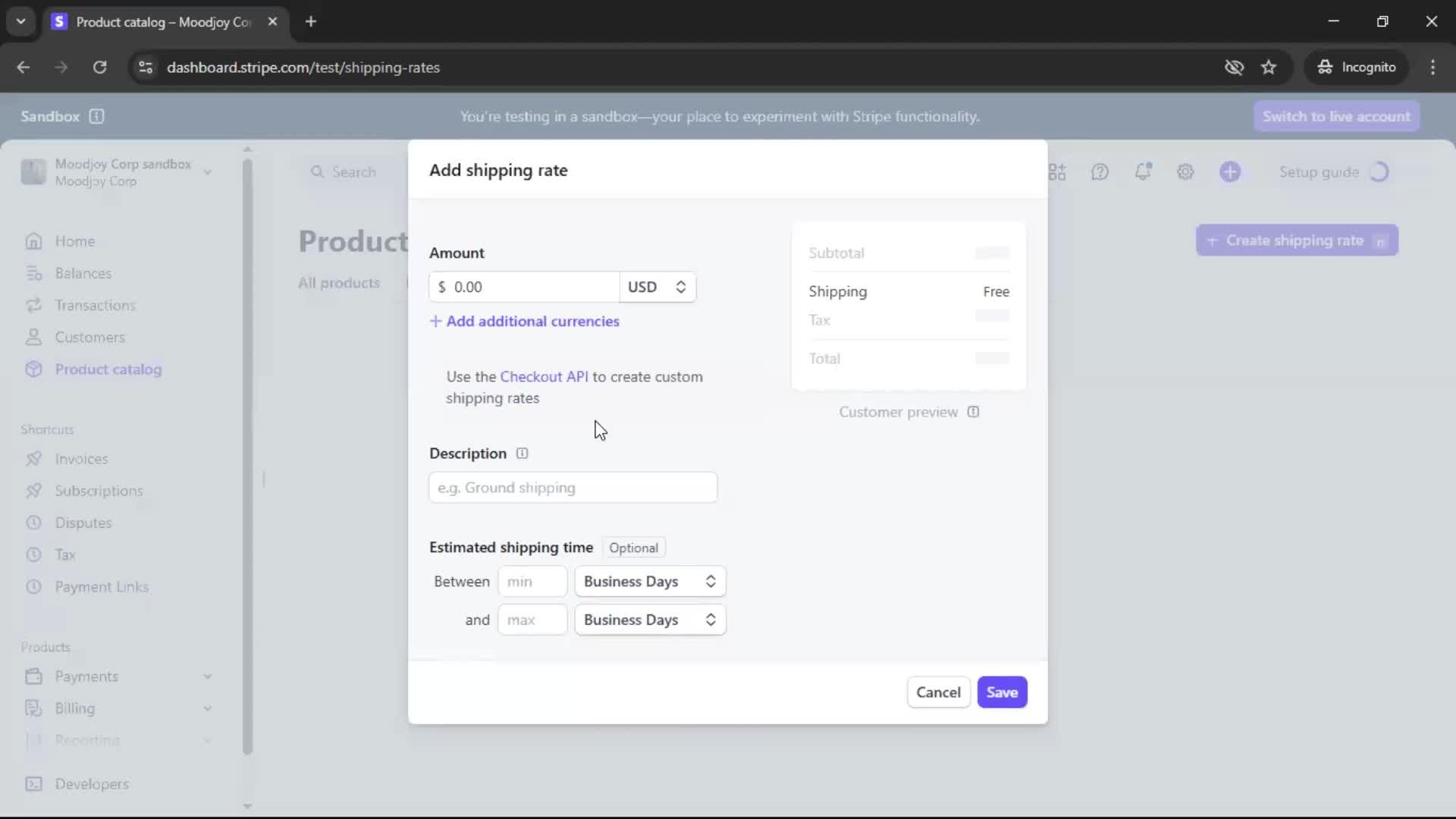Open the Setup guide

point(1334,172)
